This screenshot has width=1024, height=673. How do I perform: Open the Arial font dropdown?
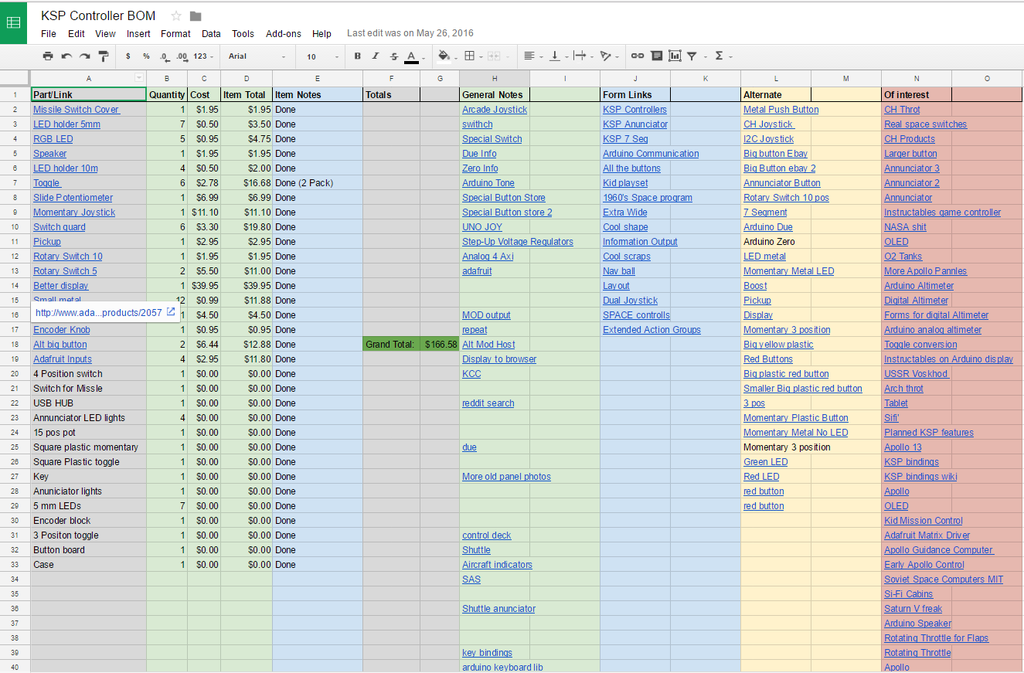[257, 57]
